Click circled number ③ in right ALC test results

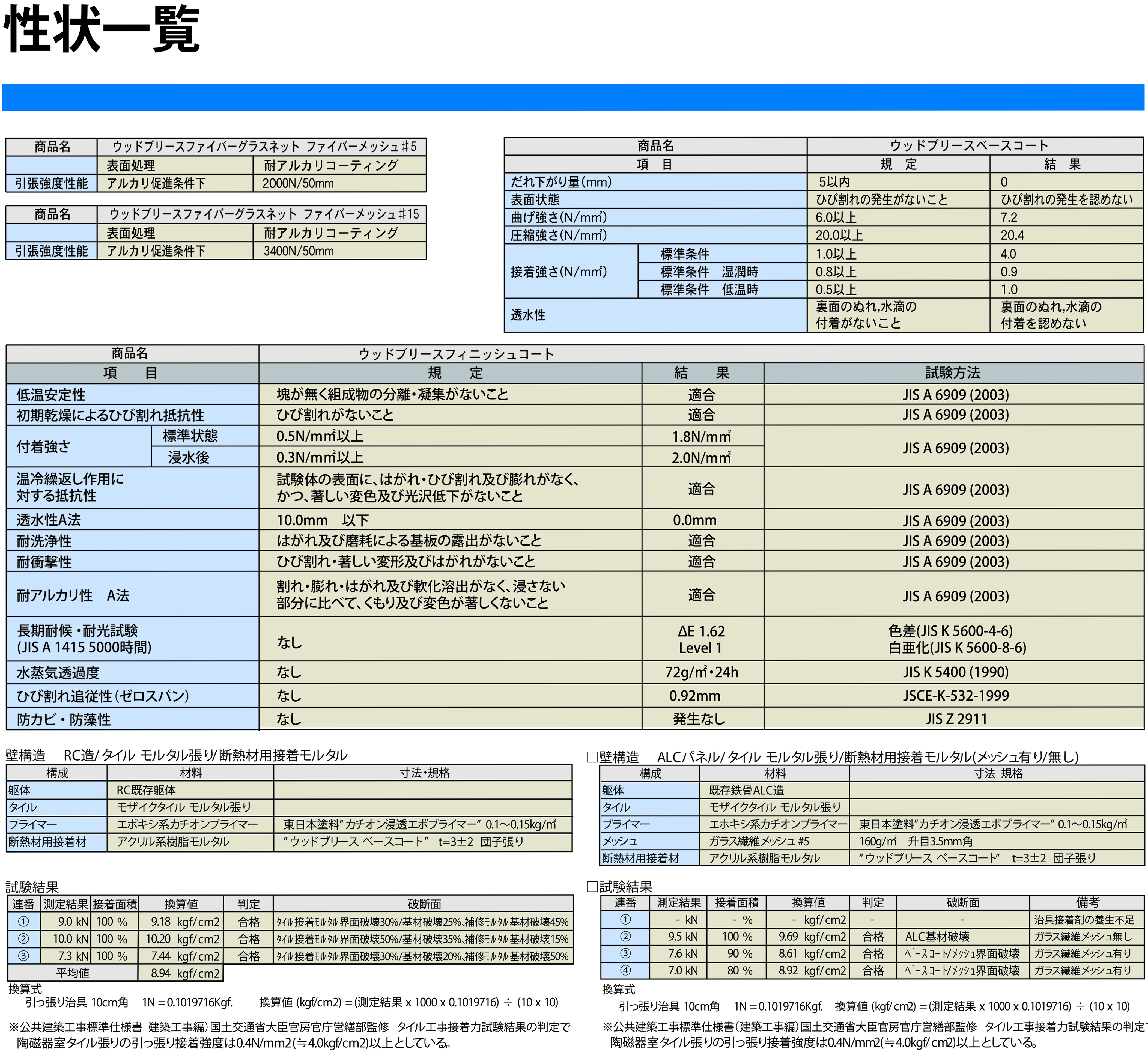[x=625, y=954]
